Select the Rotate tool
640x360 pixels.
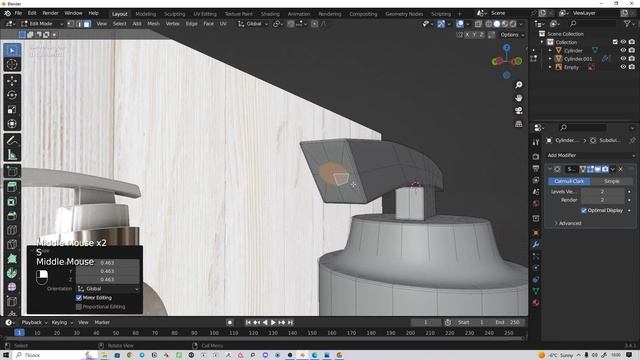[x=12, y=95]
